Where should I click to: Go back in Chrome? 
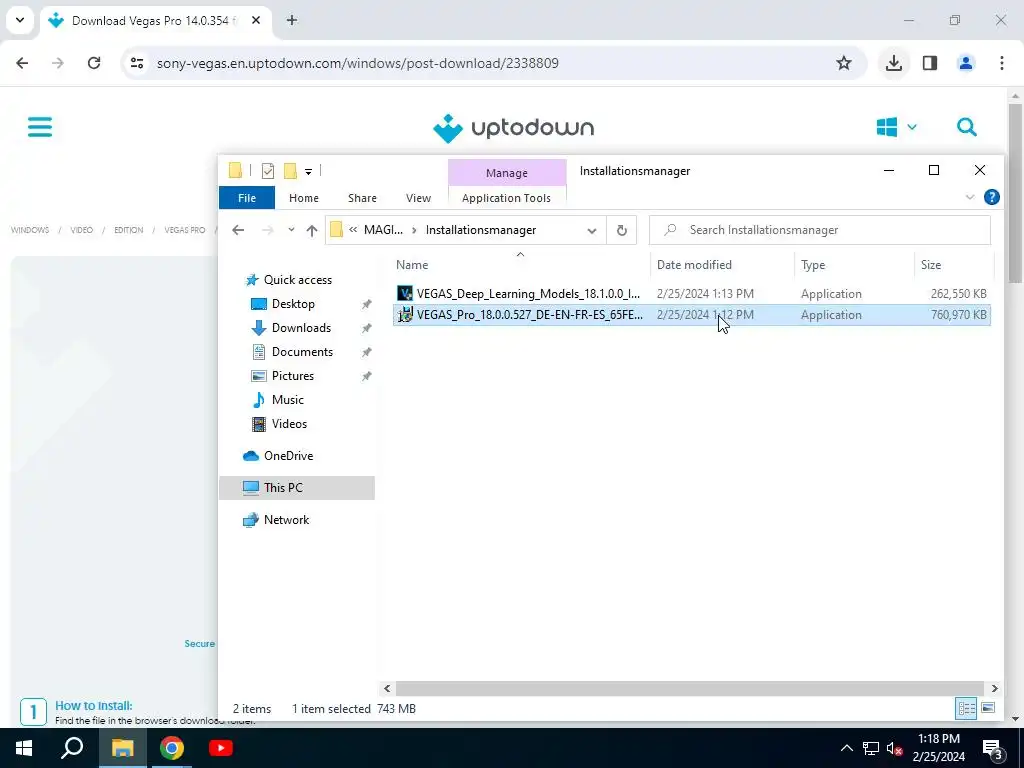point(22,63)
